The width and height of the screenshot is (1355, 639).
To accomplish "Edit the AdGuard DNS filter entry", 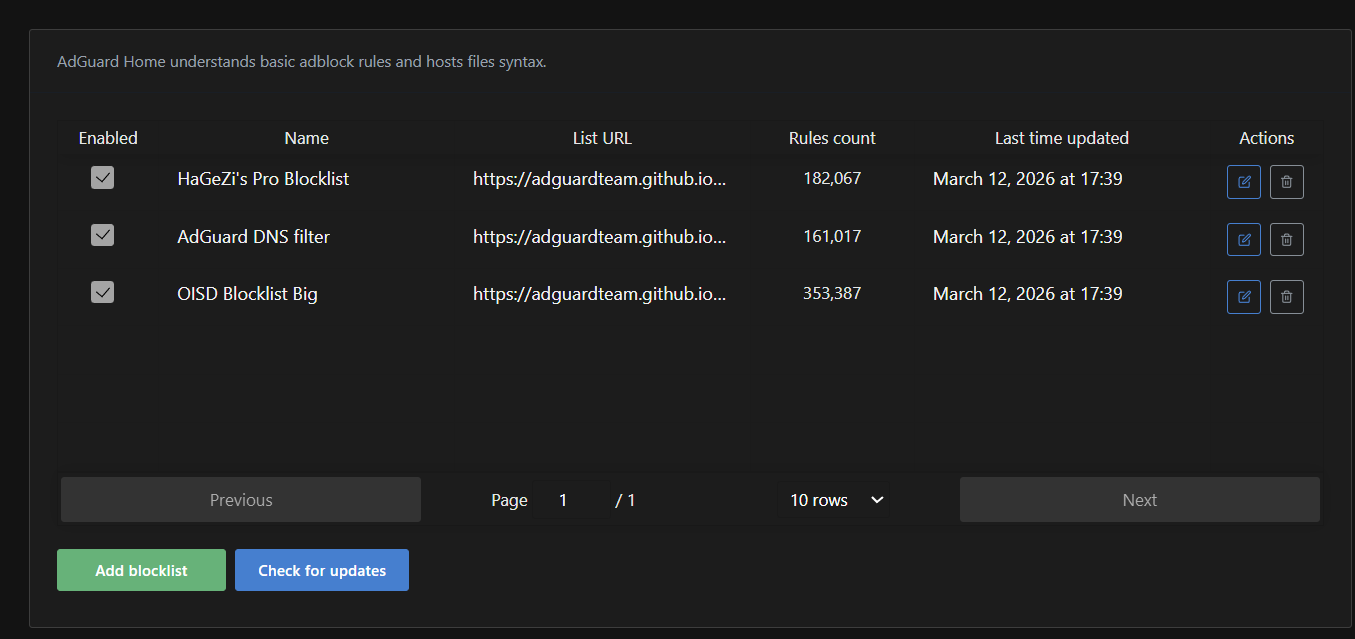I will click(1244, 239).
